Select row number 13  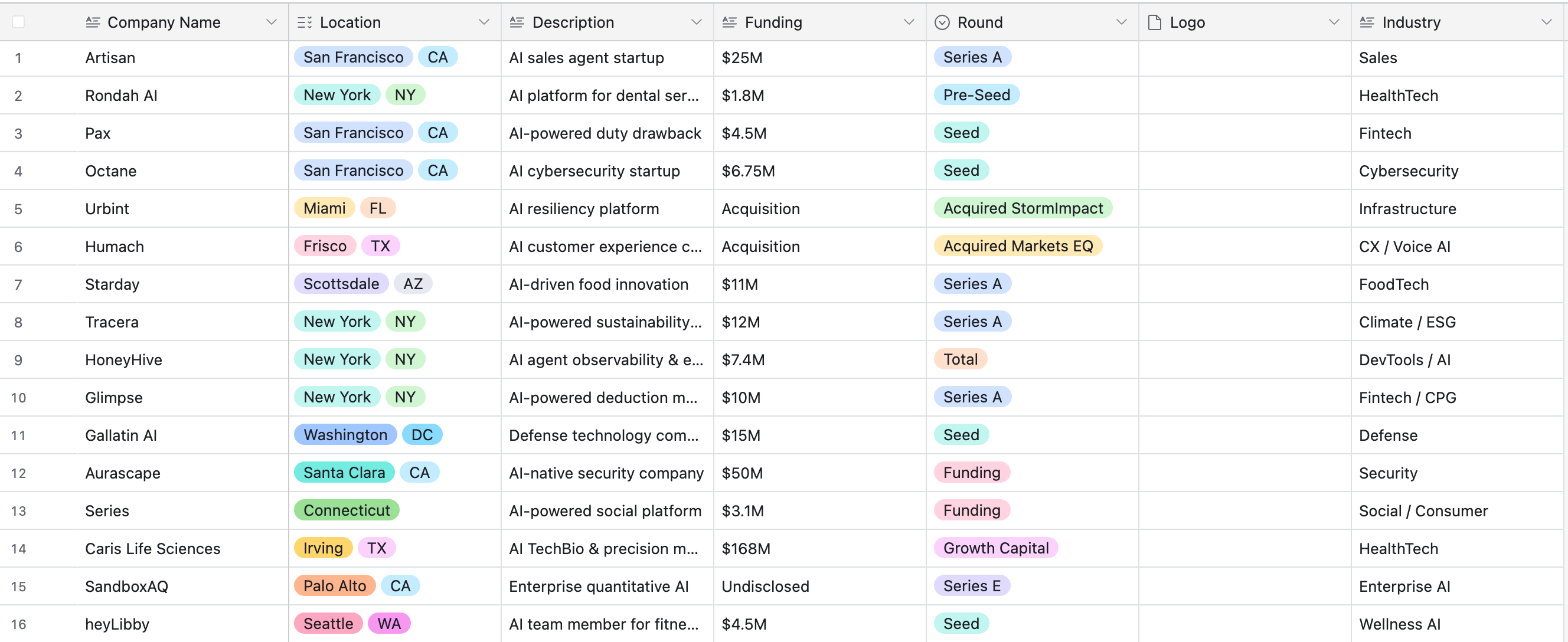tap(18, 510)
